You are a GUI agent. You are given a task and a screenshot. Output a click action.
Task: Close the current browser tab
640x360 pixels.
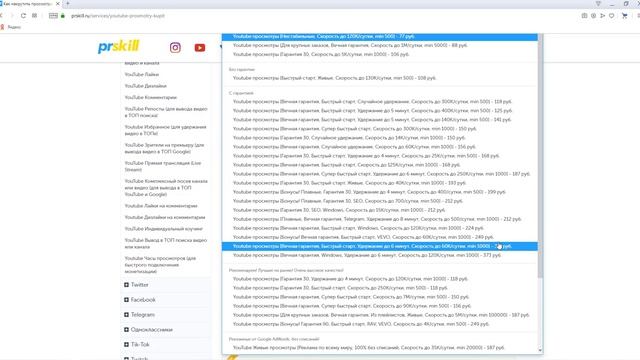coord(58,4)
